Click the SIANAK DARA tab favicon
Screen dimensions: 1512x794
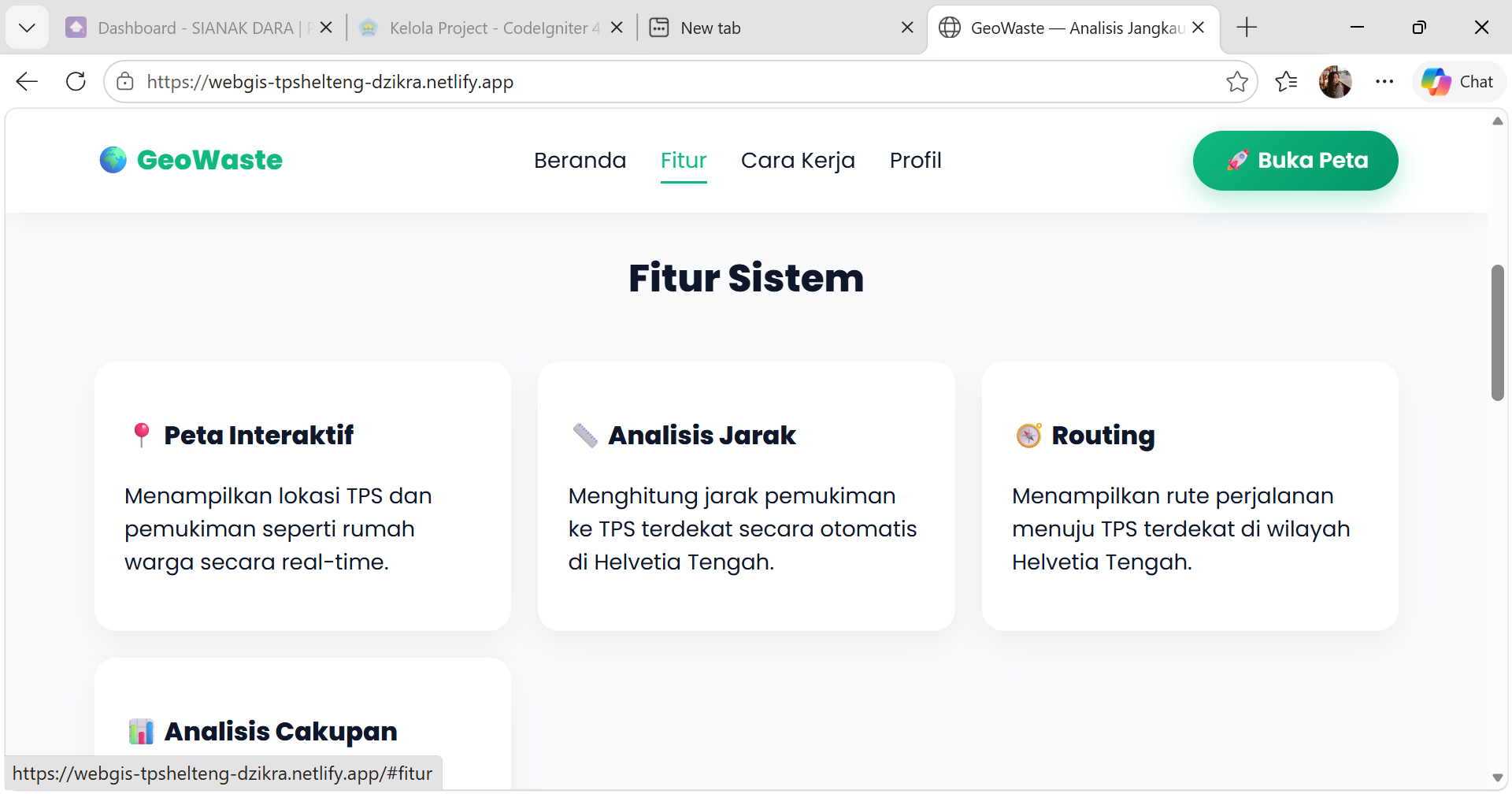(76, 28)
